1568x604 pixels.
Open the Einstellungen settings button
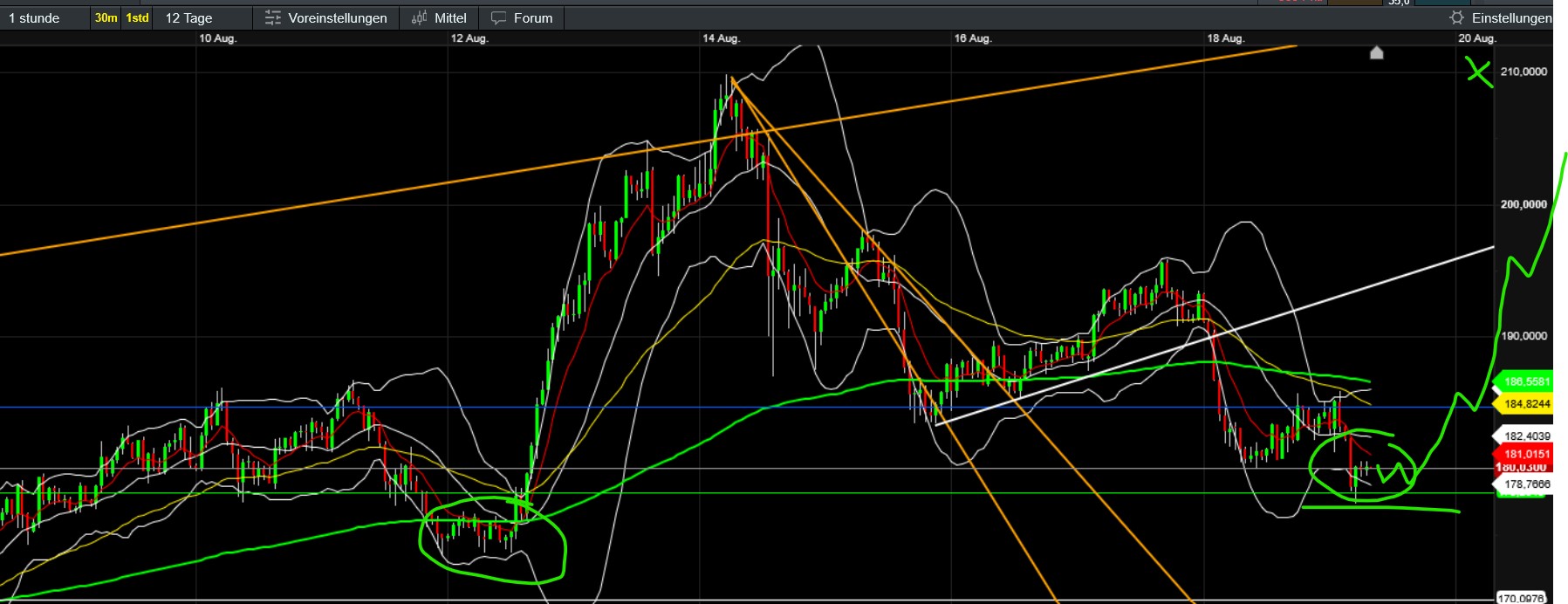pos(1500,18)
